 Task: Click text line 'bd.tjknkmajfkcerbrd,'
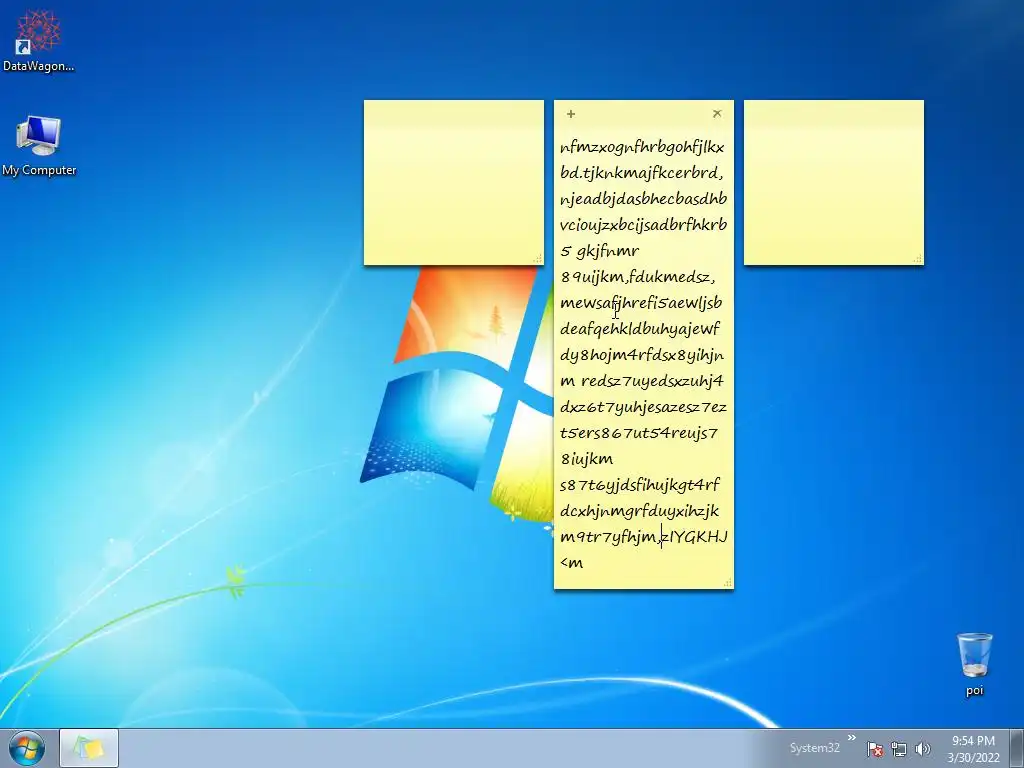pos(641,174)
